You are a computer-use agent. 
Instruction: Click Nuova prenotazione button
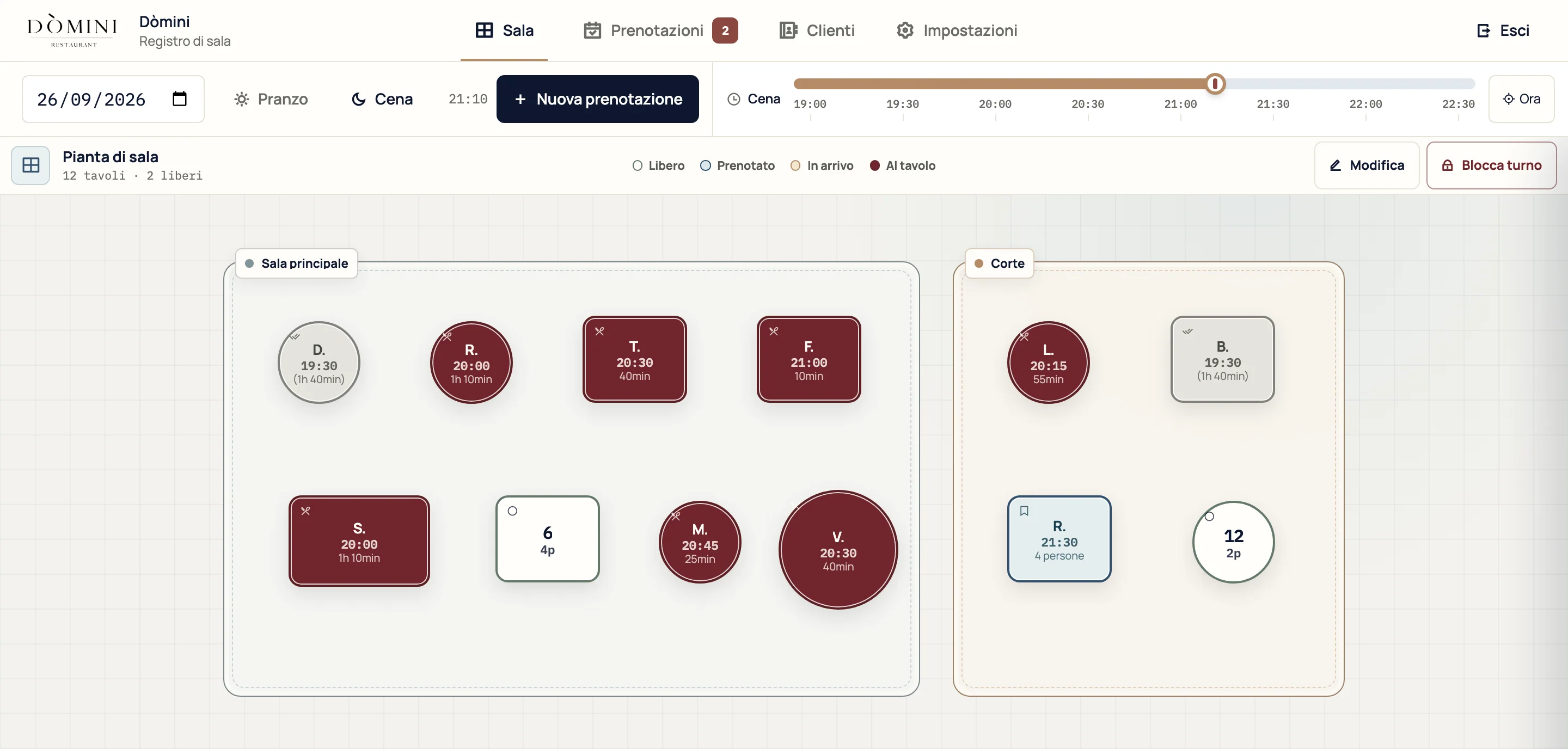point(597,99)
